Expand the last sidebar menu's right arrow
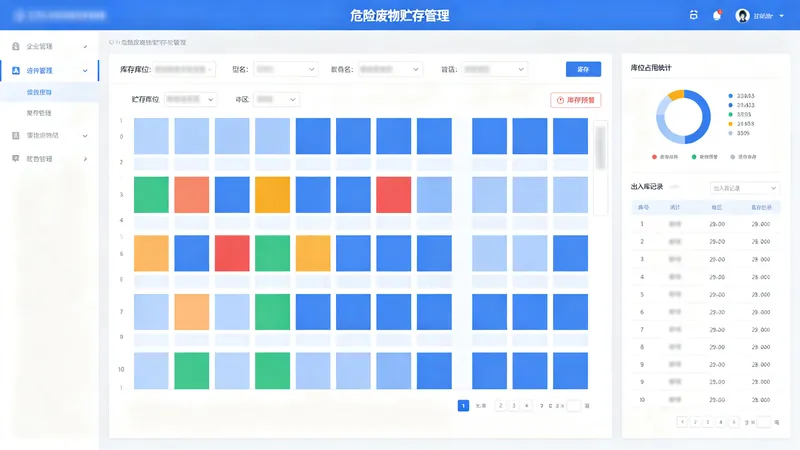The width and height of the screenshot is (800, 450). (x=85, y=159)
